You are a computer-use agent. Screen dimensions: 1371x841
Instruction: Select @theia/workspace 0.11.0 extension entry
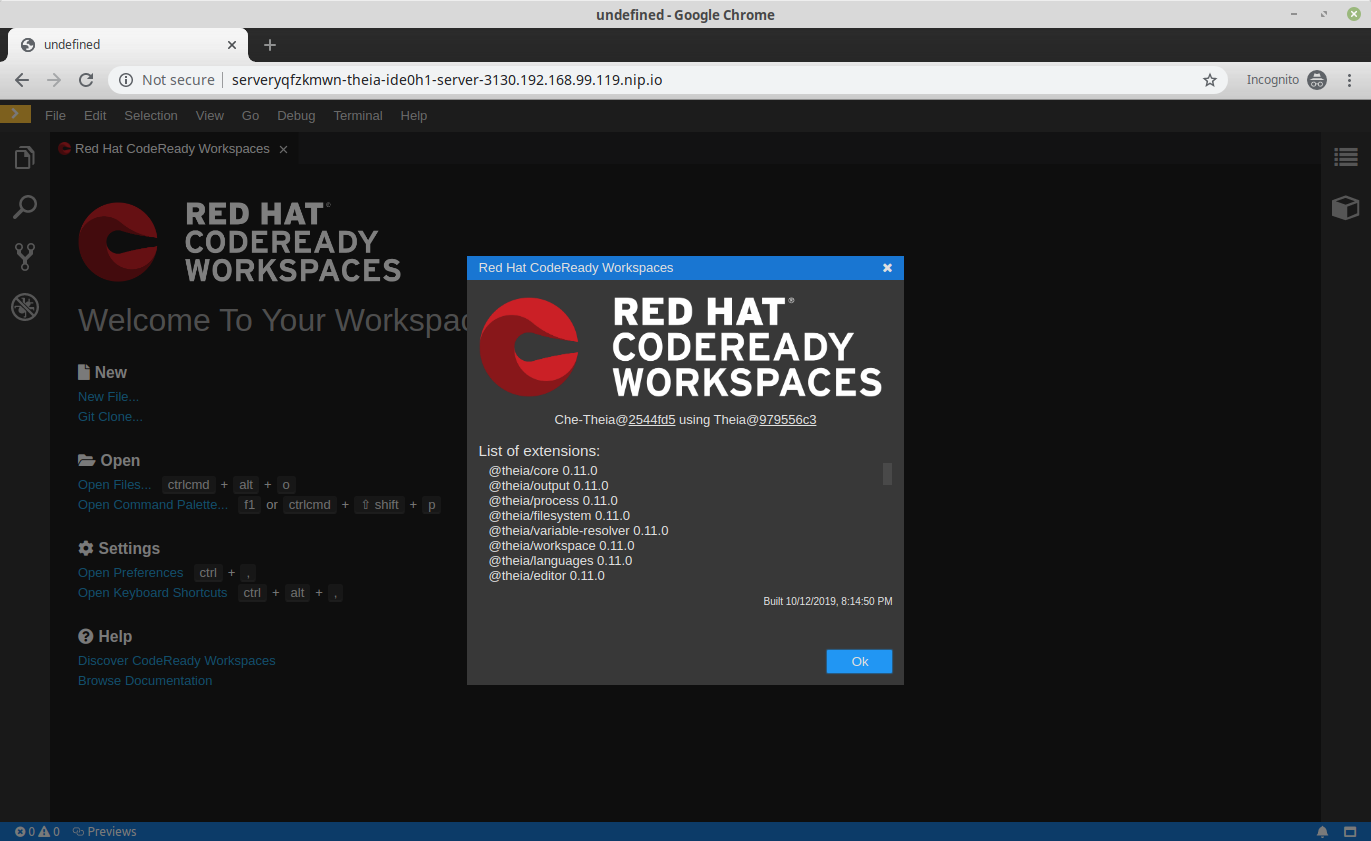561,546
